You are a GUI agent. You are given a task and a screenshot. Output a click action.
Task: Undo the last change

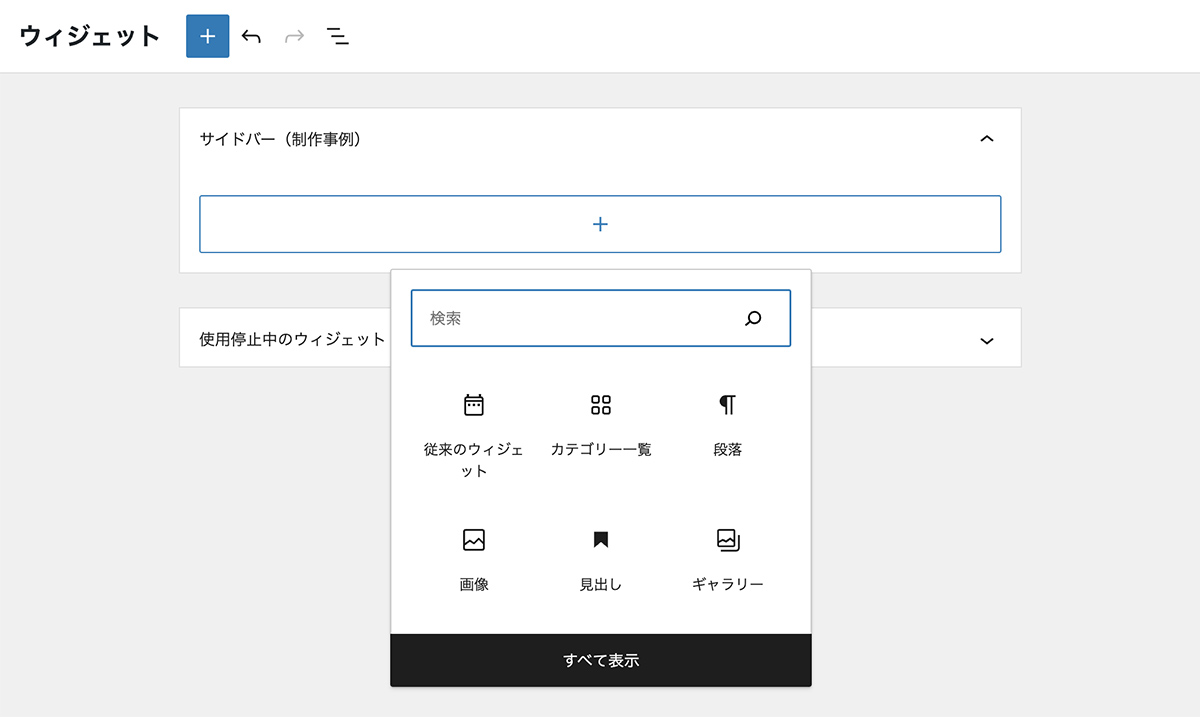click(x=251, y=37)
